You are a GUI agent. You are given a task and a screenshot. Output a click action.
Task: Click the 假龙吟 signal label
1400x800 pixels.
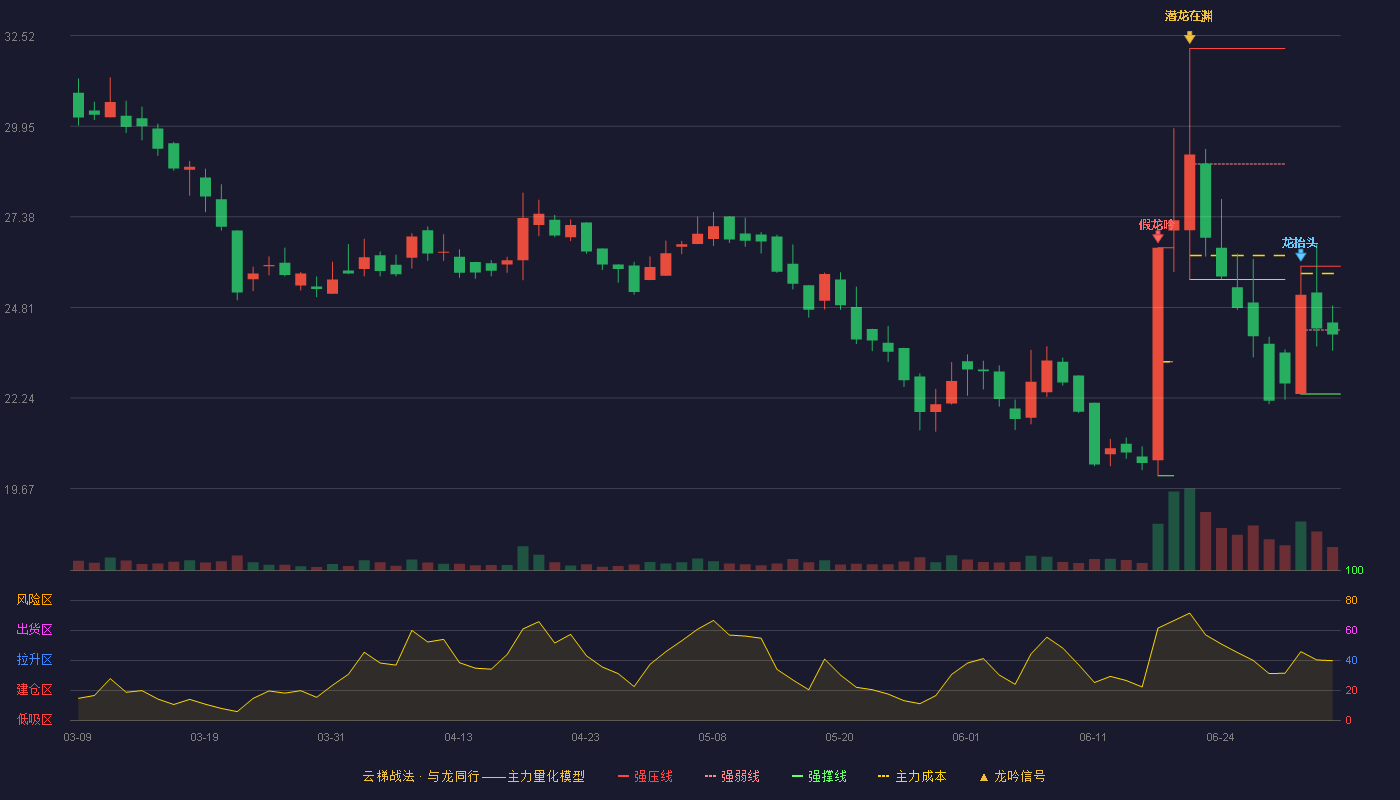[x=1157, y=224]
